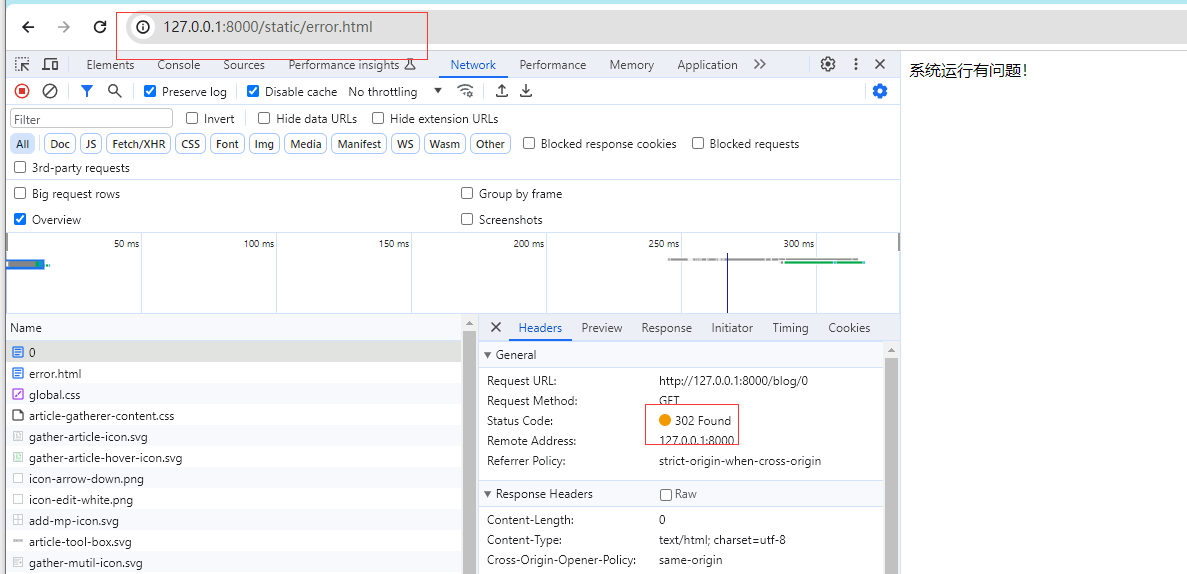This screenshot has height=574, width=1187.
Task: Enable Hide extension URLs checkbox
Action: [378, 118]
